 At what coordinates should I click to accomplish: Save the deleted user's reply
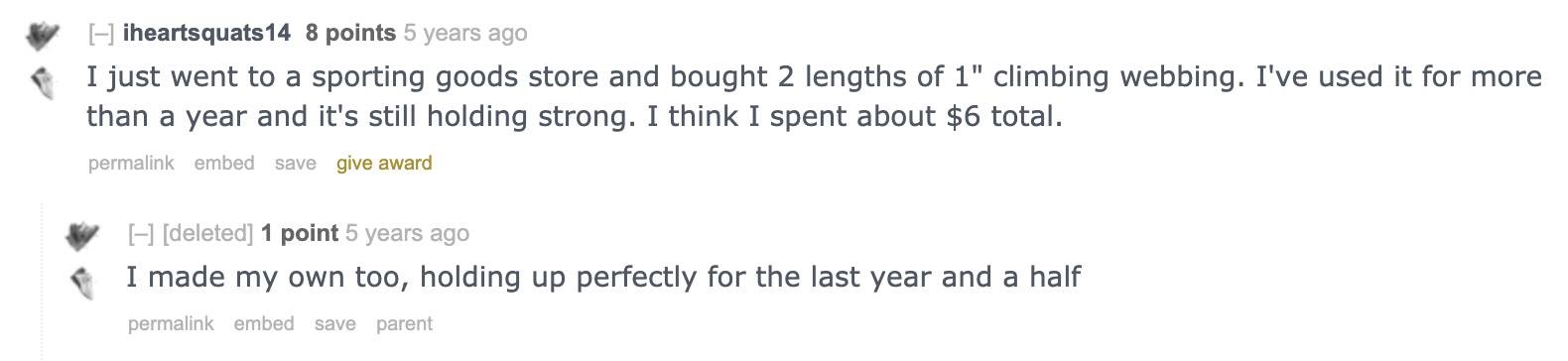335,323
